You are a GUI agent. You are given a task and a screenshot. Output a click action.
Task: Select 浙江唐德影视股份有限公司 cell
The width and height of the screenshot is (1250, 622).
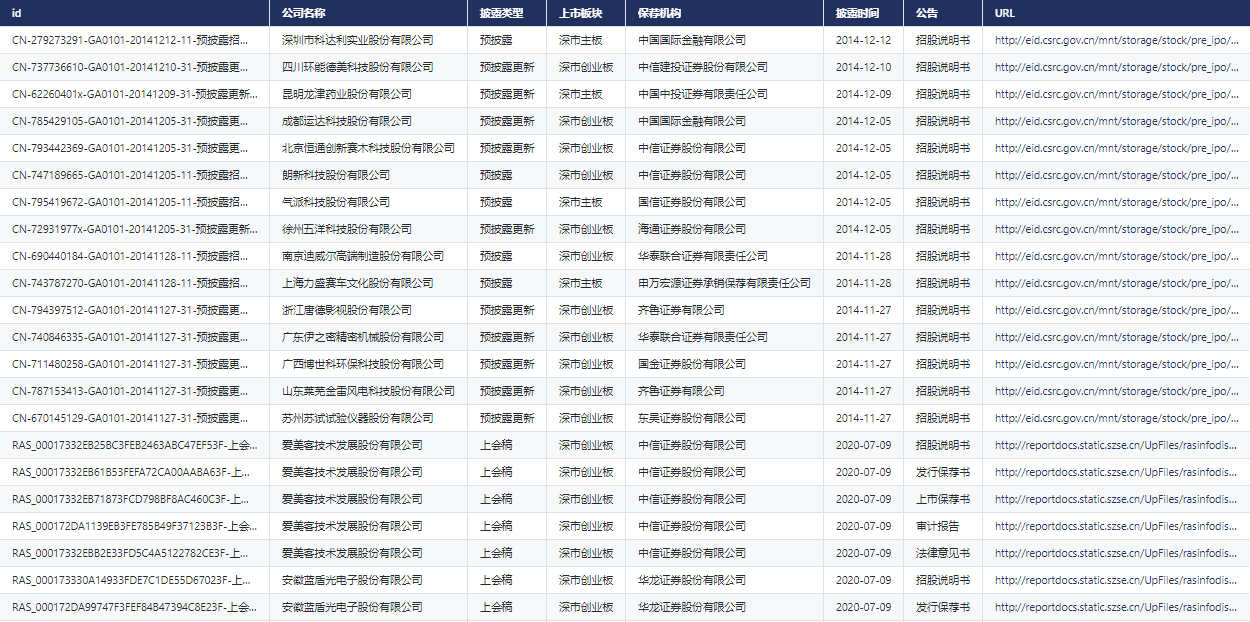click(347, 310)
